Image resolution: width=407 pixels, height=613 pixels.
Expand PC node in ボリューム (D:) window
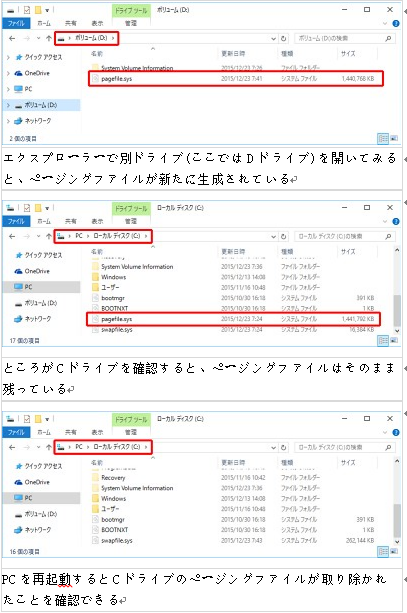[x=8, y=89]
